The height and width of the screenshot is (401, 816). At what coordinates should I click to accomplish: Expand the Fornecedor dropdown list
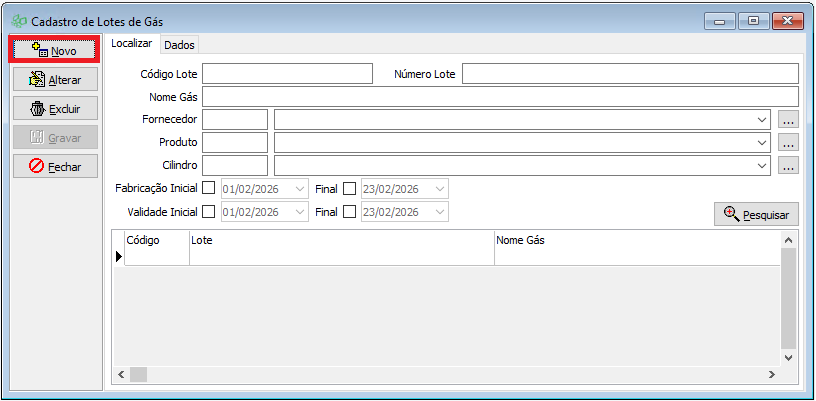[x=762, y=120]
